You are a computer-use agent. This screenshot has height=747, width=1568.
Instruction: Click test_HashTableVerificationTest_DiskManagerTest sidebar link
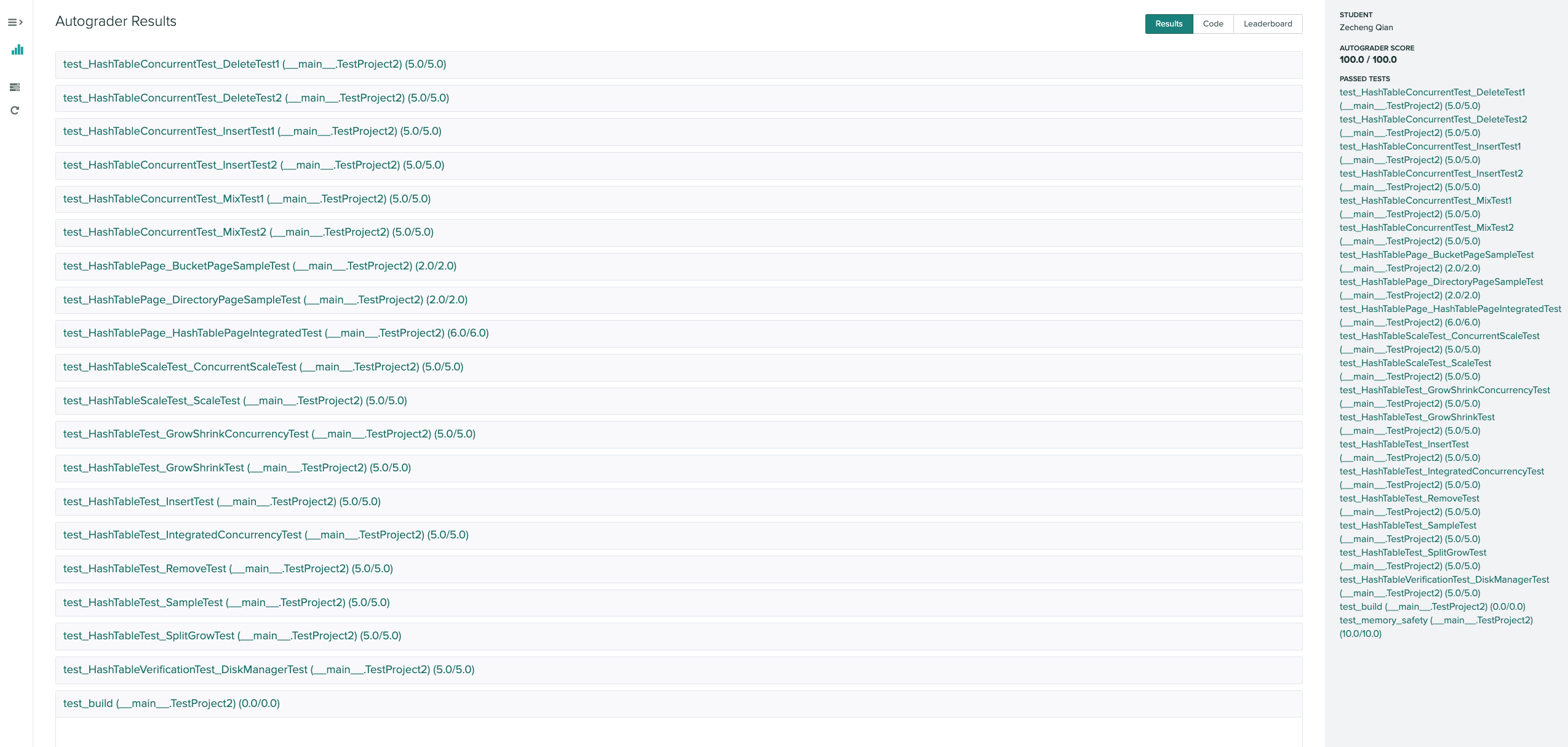click(x=1444, y=580)
